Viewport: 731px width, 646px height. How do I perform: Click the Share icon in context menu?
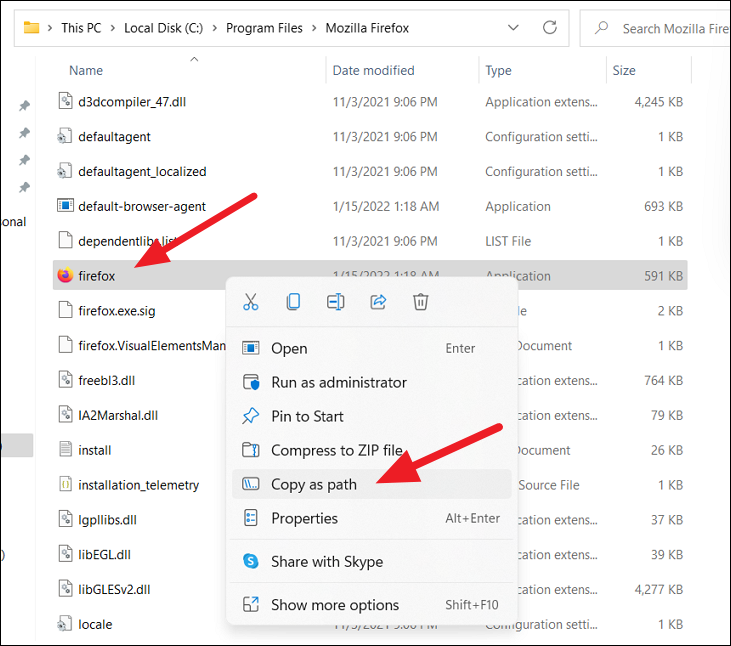(378, 302)
